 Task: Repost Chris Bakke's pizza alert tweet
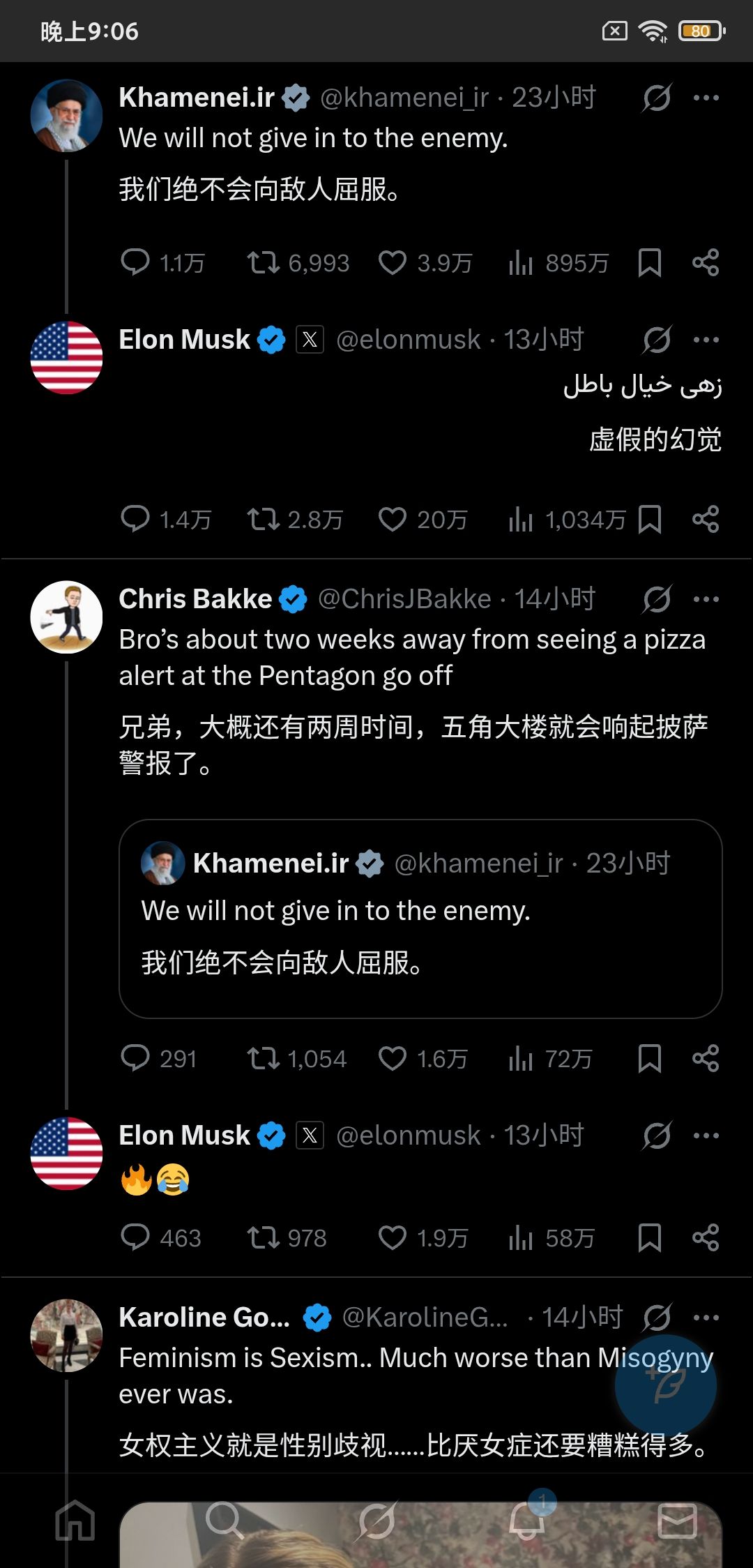pyautogui.click(x=263, y=1059)
